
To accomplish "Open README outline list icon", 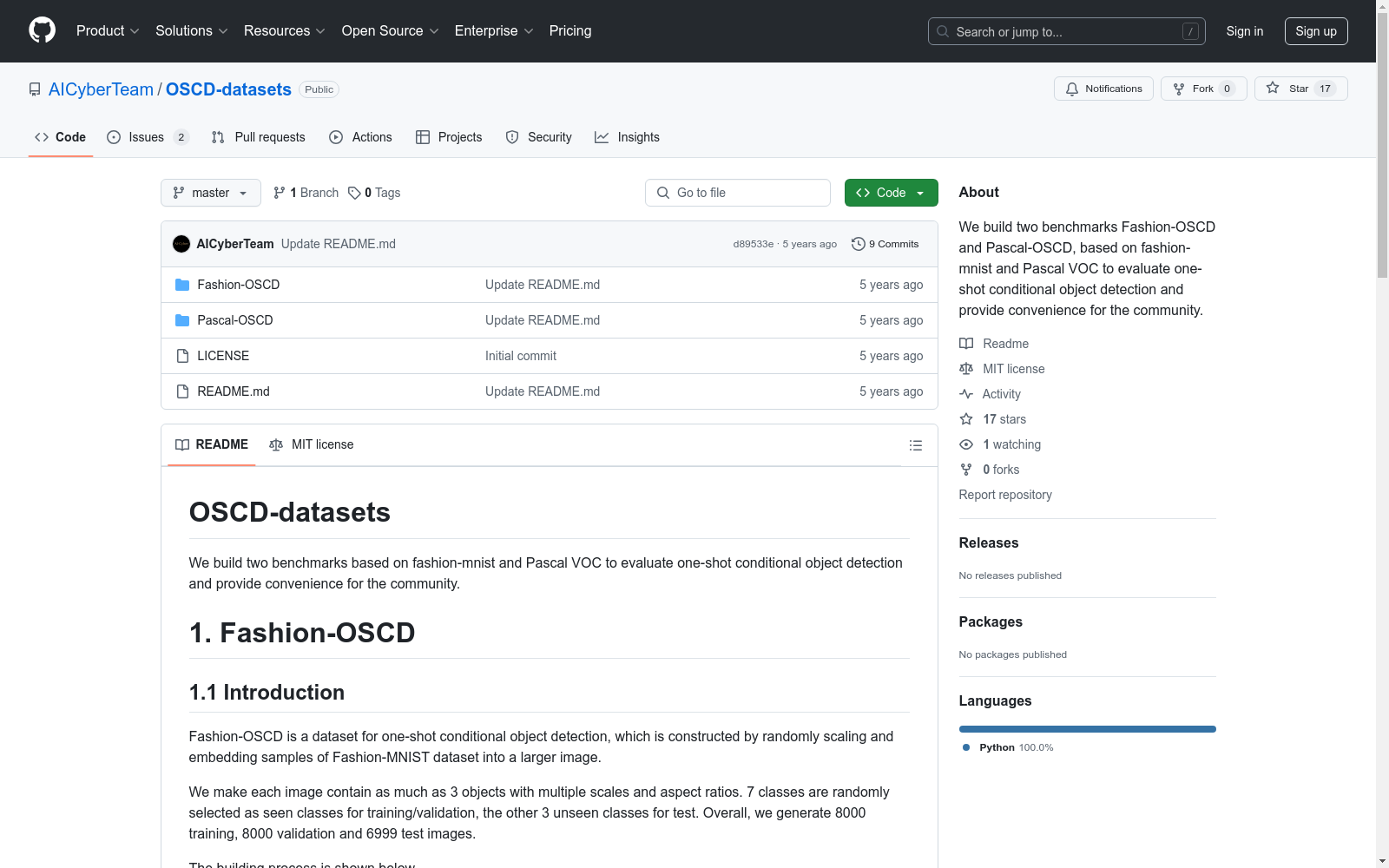I will coord(915,445).
